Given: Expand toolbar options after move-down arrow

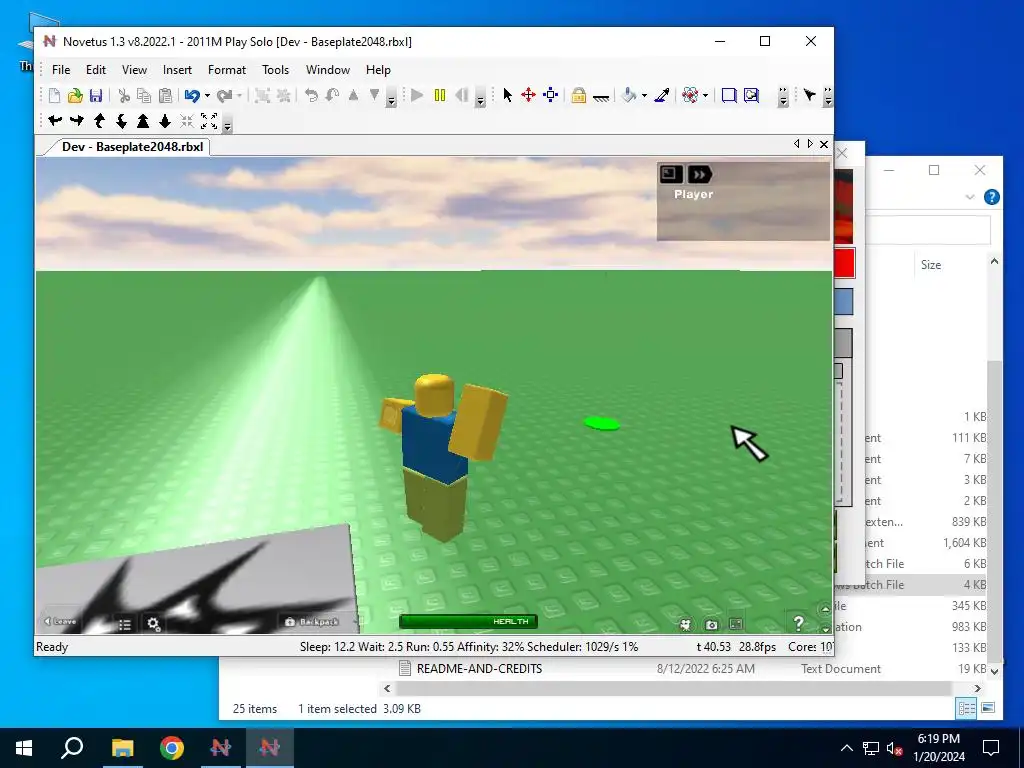Looking at the screenshot, I should 391,98.
